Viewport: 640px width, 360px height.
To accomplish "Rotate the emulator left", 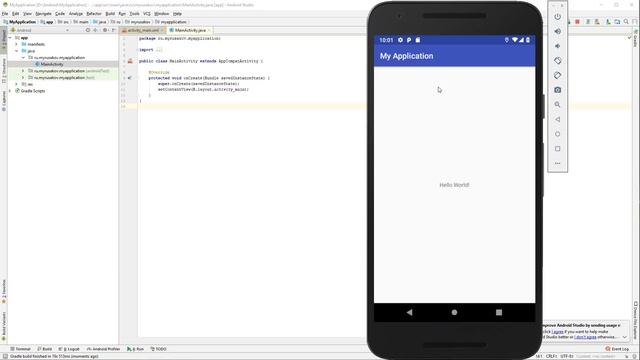I will click(558, 61).
